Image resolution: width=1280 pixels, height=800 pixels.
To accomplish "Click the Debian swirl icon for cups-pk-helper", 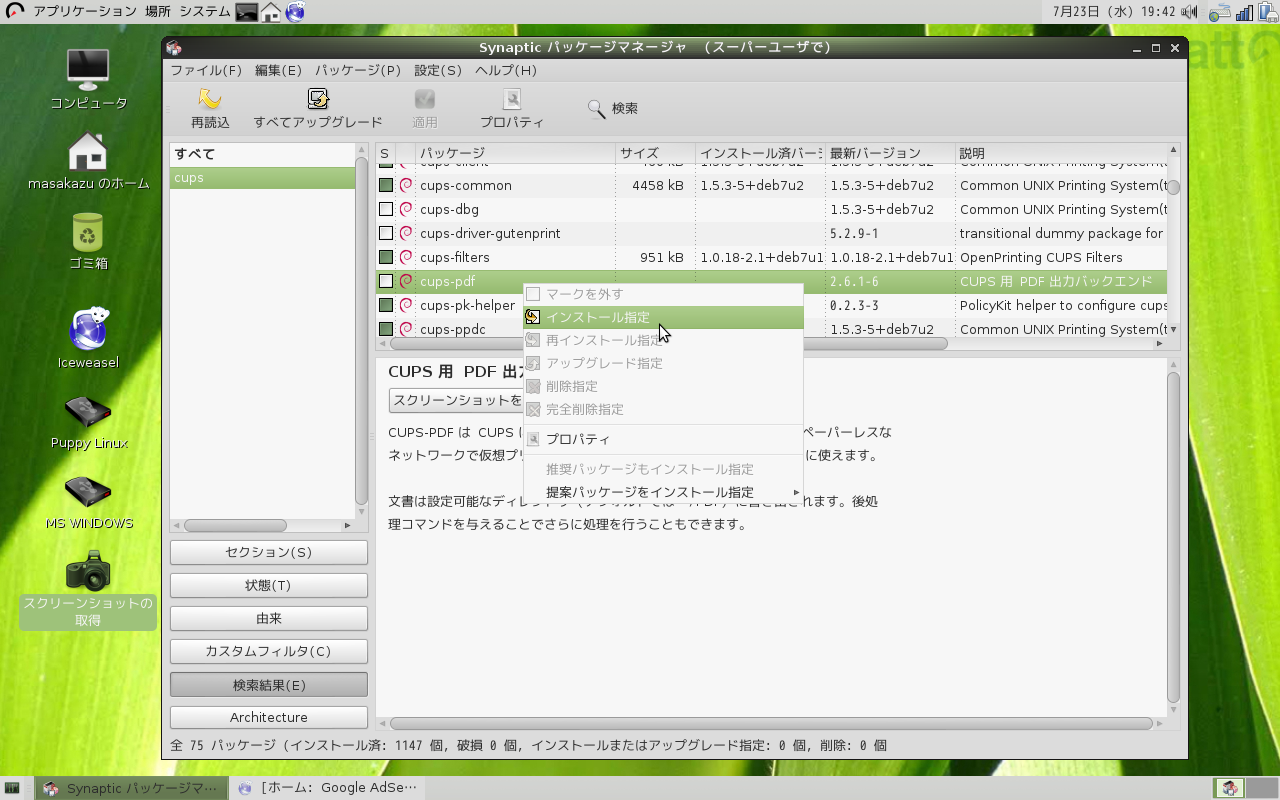I will point(406,305).
